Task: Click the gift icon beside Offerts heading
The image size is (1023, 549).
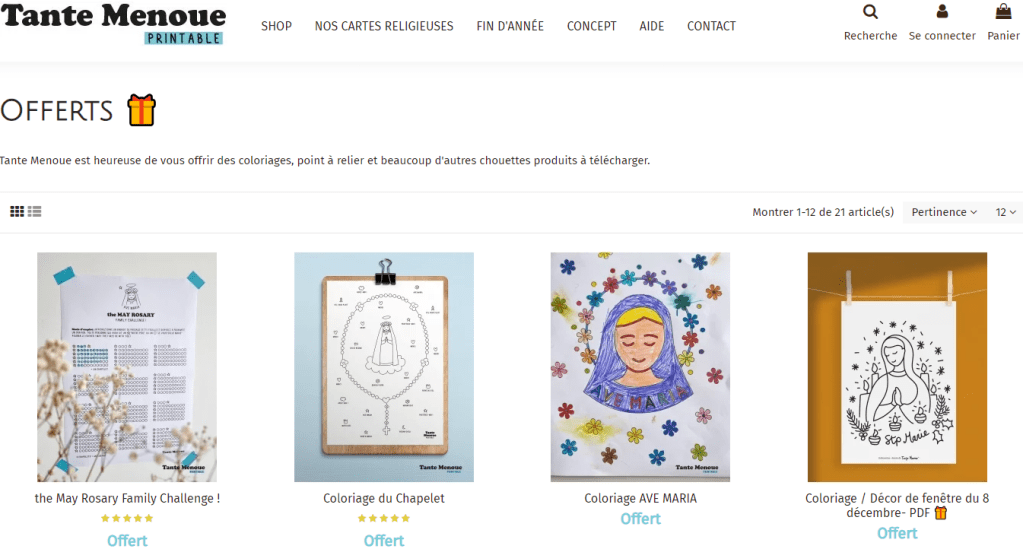Action: [142, 110]
